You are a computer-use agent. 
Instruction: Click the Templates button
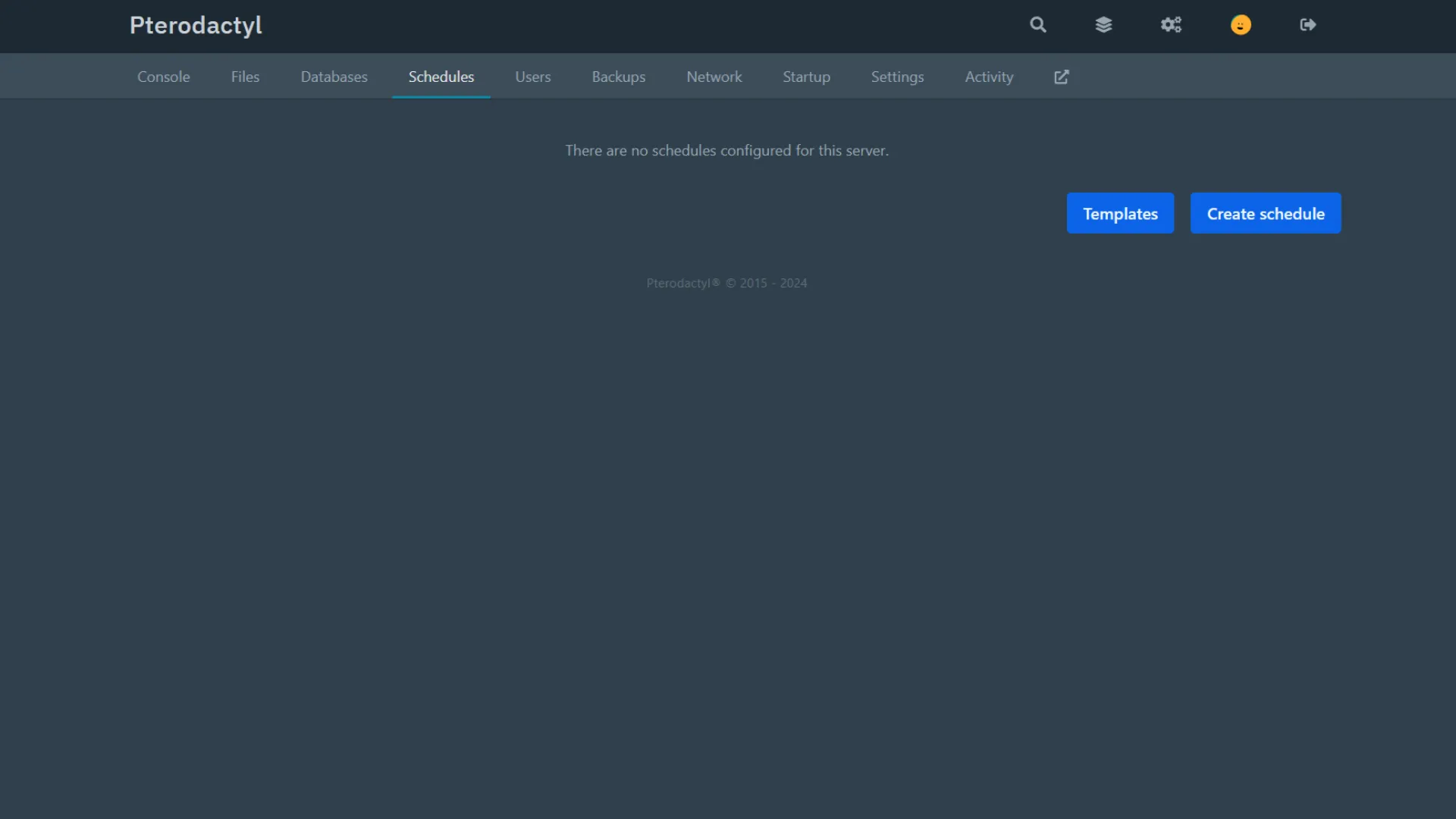point(1119,214)
